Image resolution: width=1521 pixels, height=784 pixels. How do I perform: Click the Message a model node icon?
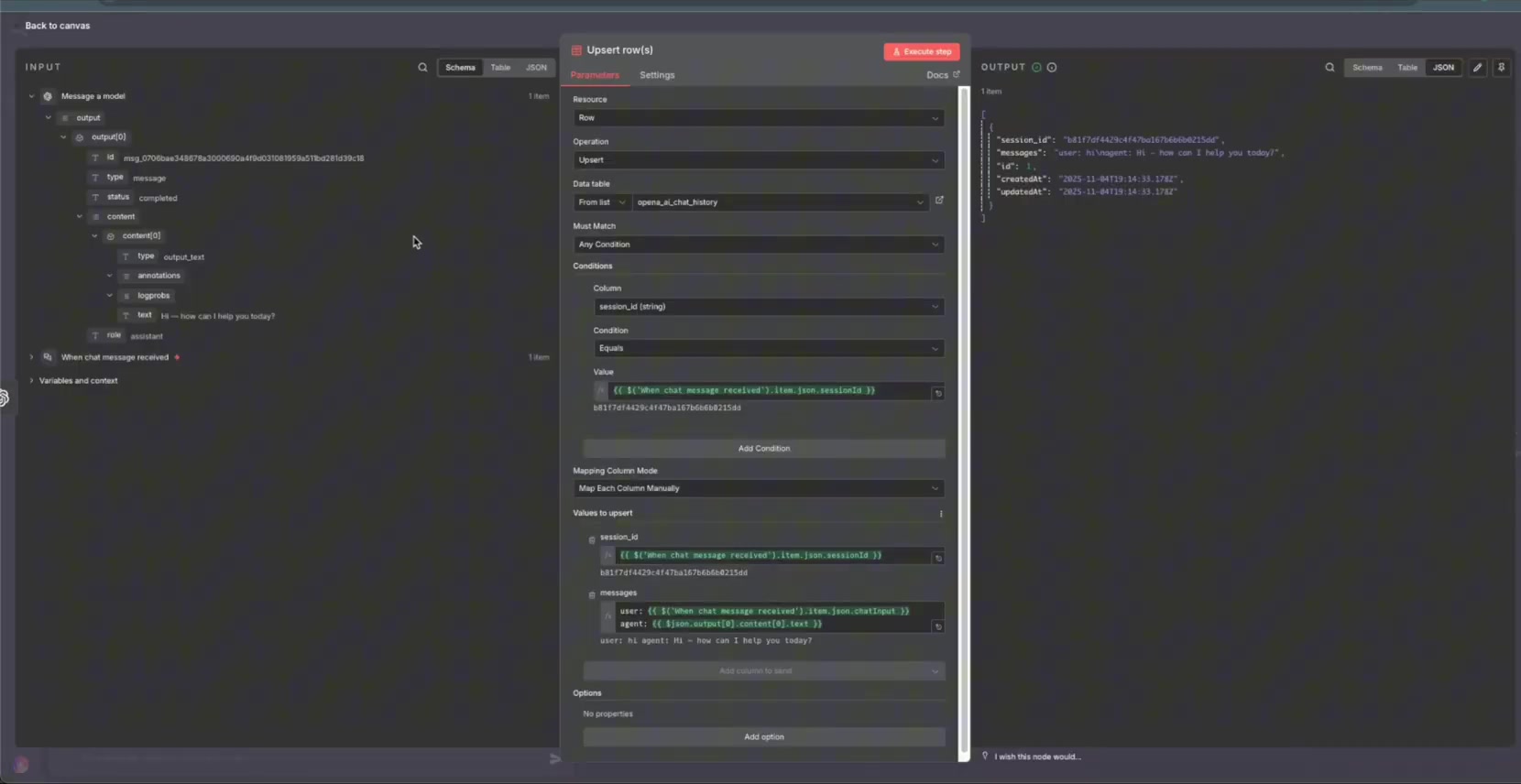click(48, 96)
